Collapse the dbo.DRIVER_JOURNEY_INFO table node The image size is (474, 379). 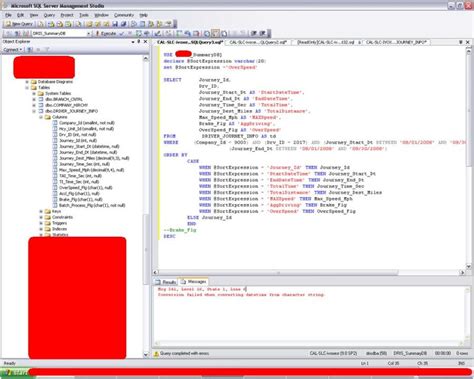(x=34, y=111)
